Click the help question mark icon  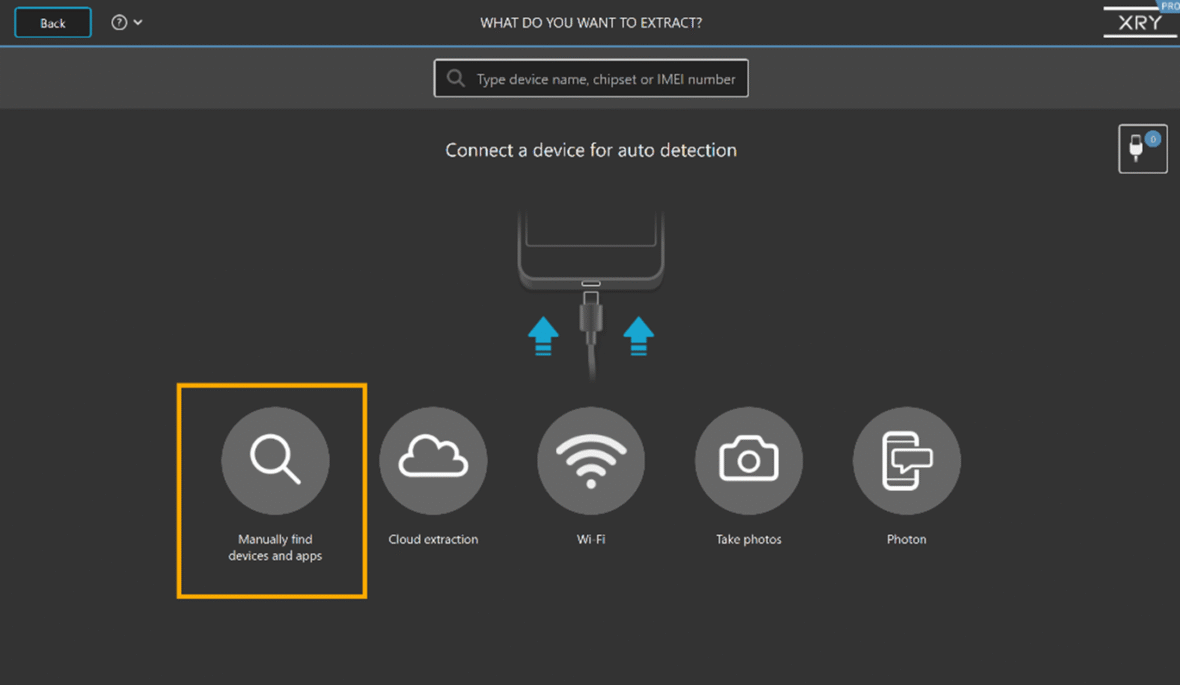119,23
